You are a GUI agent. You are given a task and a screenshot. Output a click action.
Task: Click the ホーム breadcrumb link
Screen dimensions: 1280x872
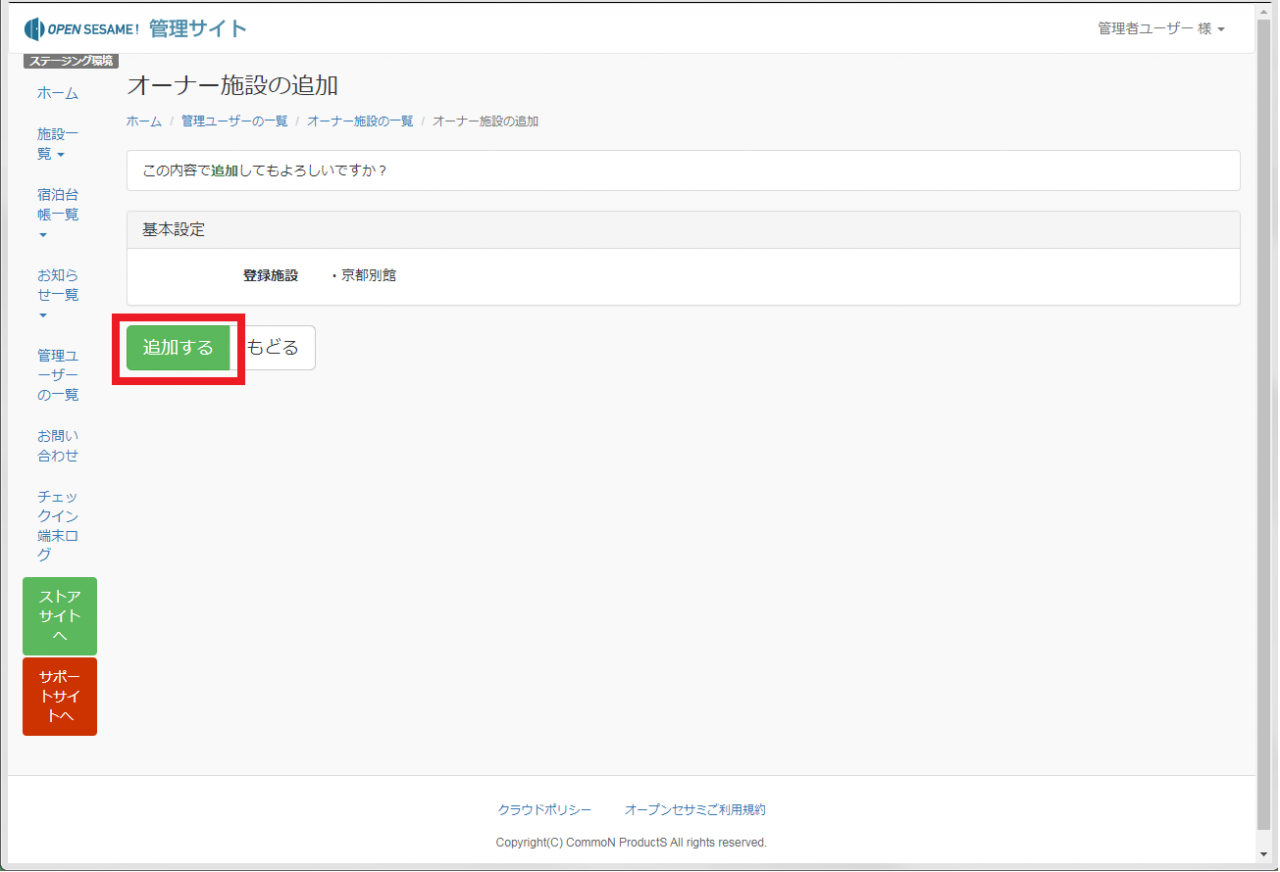coord(143,121)
